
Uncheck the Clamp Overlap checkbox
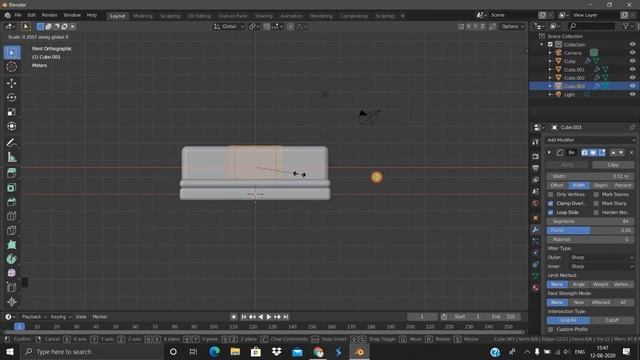(x=550, y=203)
